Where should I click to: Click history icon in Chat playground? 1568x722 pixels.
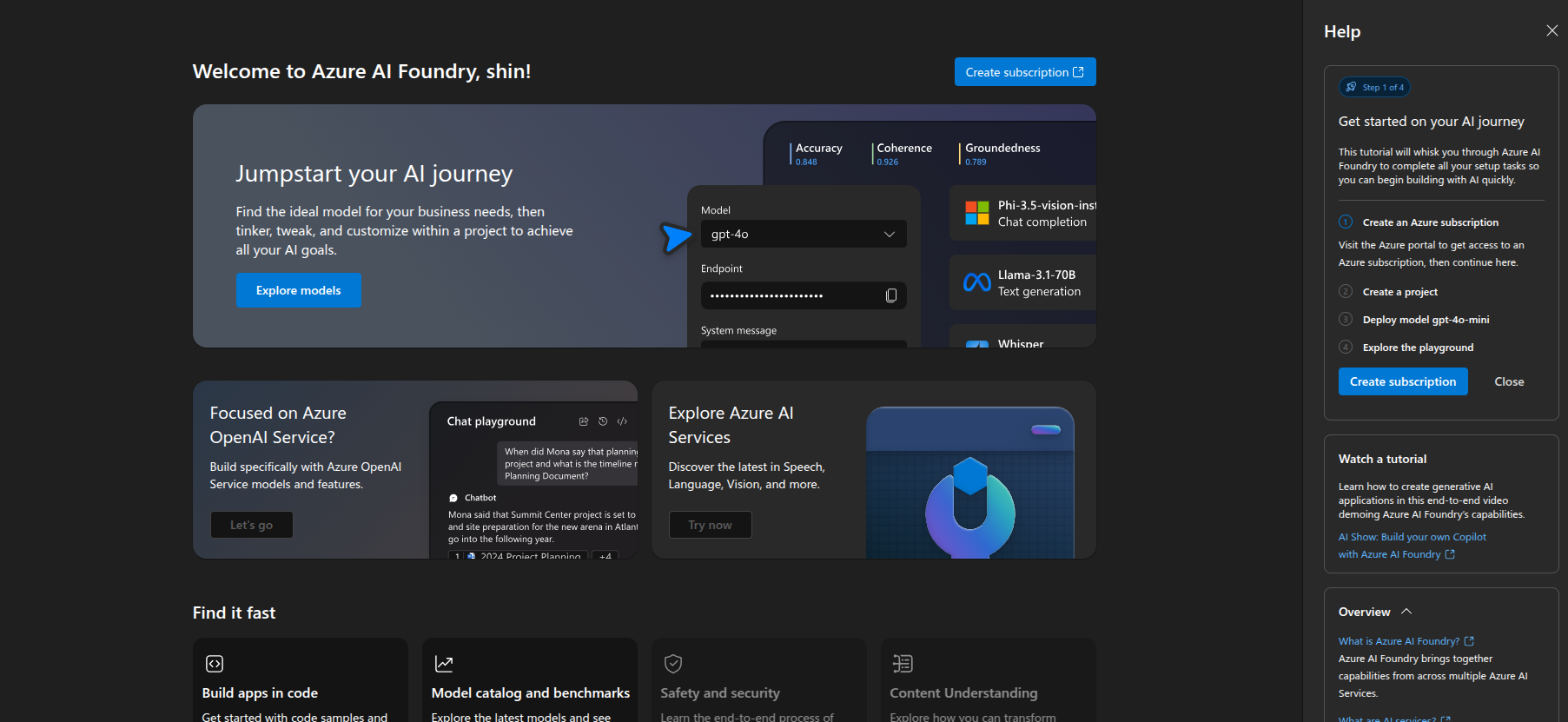tap(603, 421)
